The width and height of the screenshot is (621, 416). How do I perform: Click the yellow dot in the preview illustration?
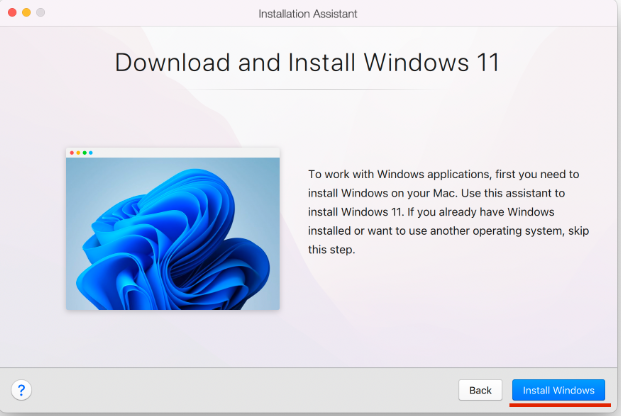click(x=78, y=153)
